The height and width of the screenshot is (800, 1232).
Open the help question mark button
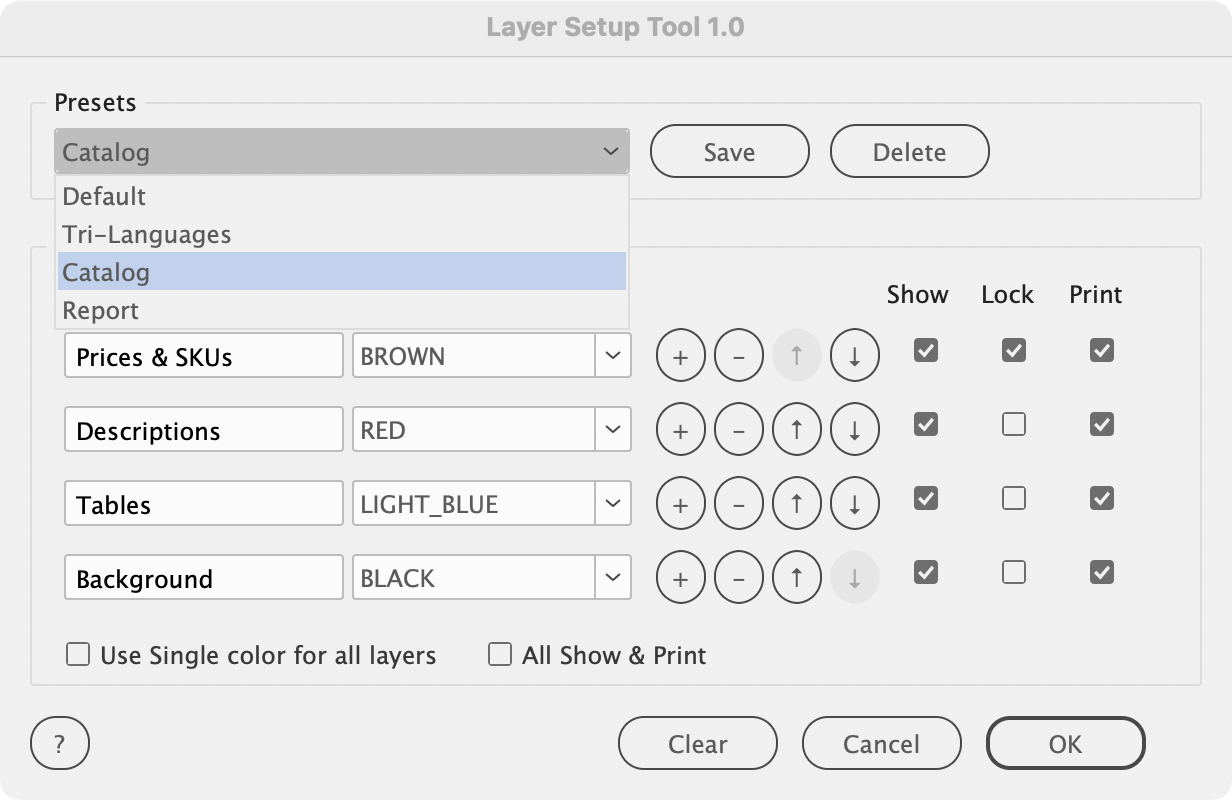pos(60,744)
